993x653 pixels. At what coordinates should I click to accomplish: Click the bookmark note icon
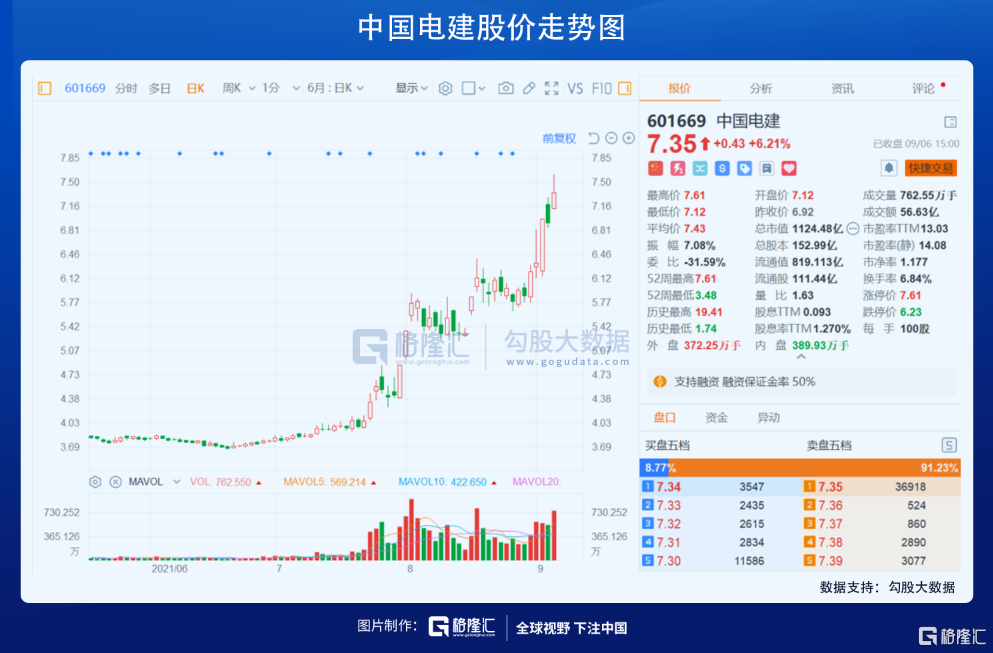coord(766,168)
